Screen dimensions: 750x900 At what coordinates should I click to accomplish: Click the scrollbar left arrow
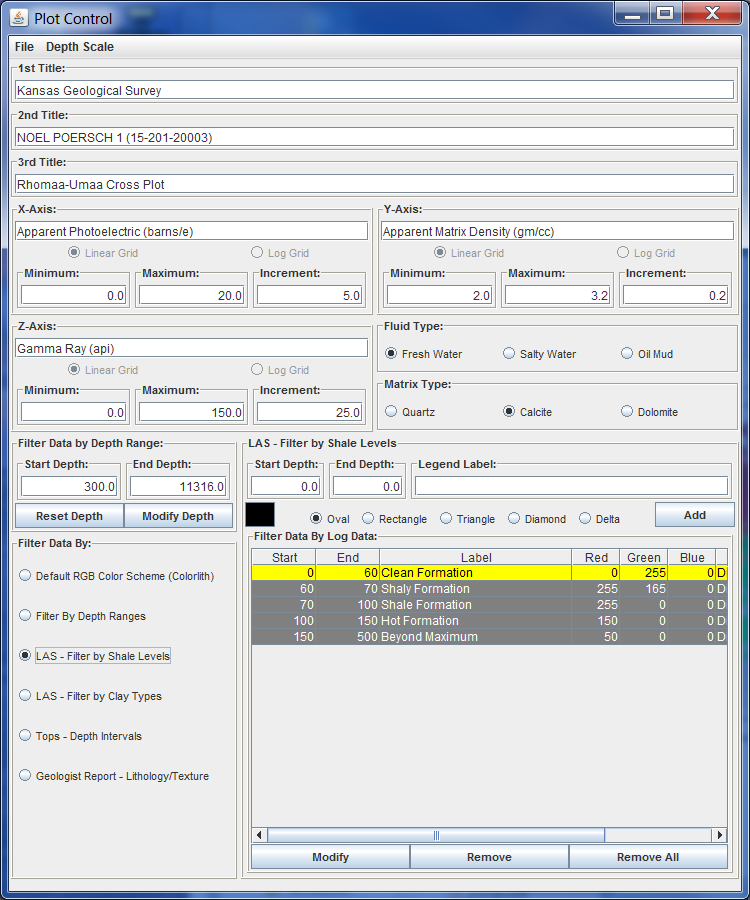(x=259, y=835)
